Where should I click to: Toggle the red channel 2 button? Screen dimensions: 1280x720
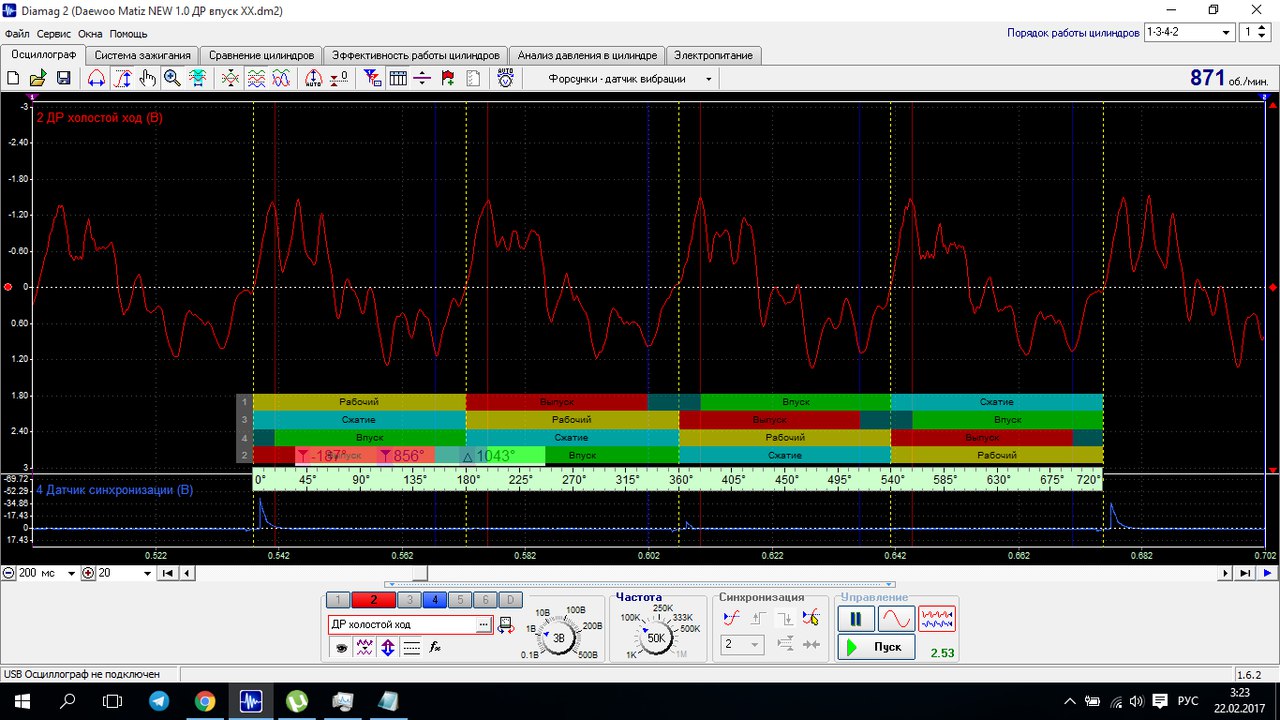pyautogui.click(x=373, y=600)
